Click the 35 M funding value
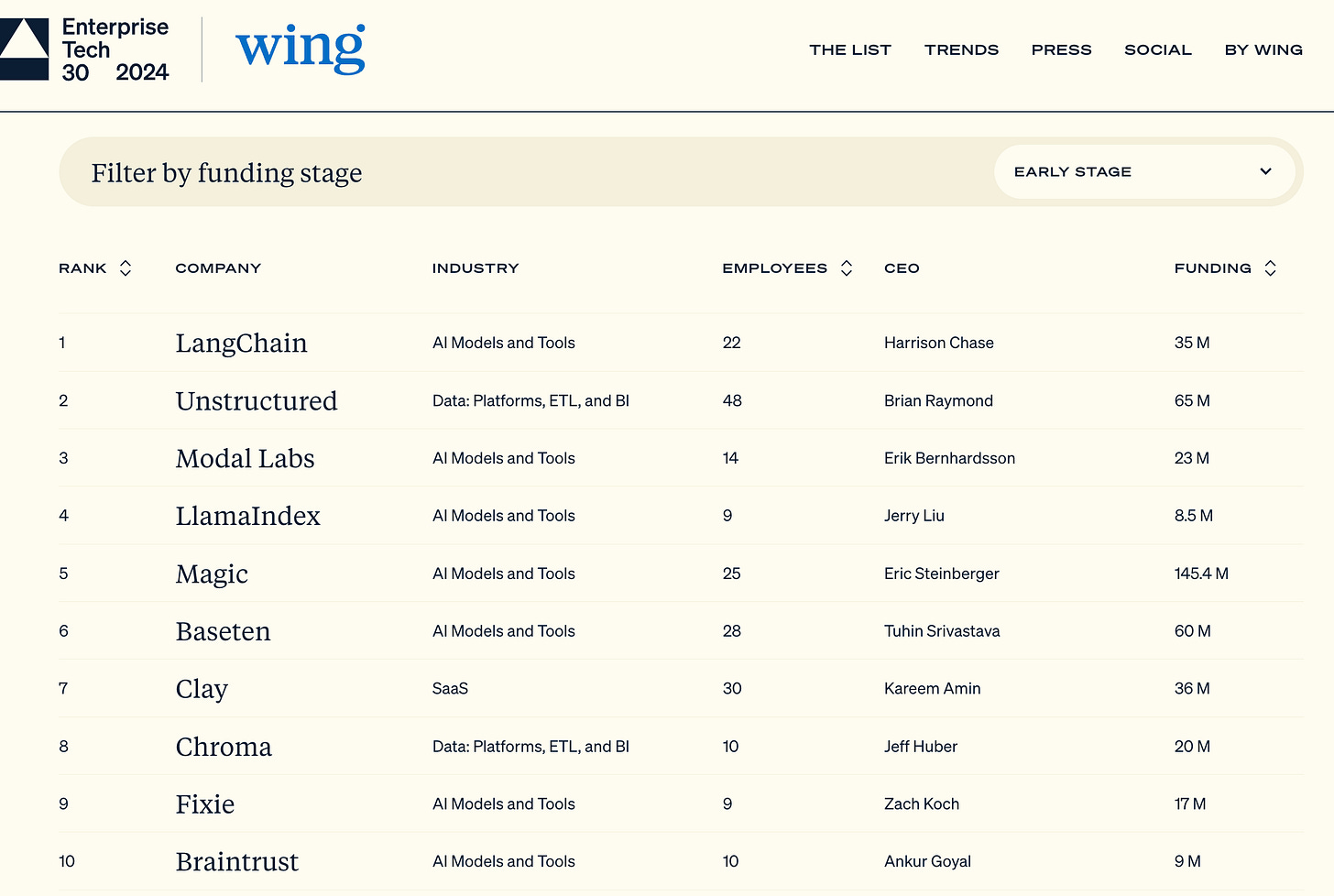Viewport: 1334px width, 896px height. [x=1192, y=343]
